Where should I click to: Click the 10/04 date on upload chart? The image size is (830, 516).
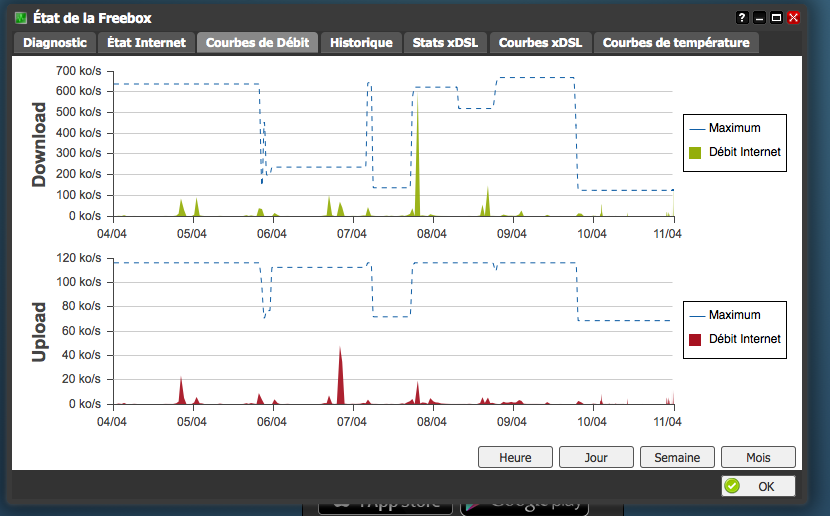(x=592, y=422)
